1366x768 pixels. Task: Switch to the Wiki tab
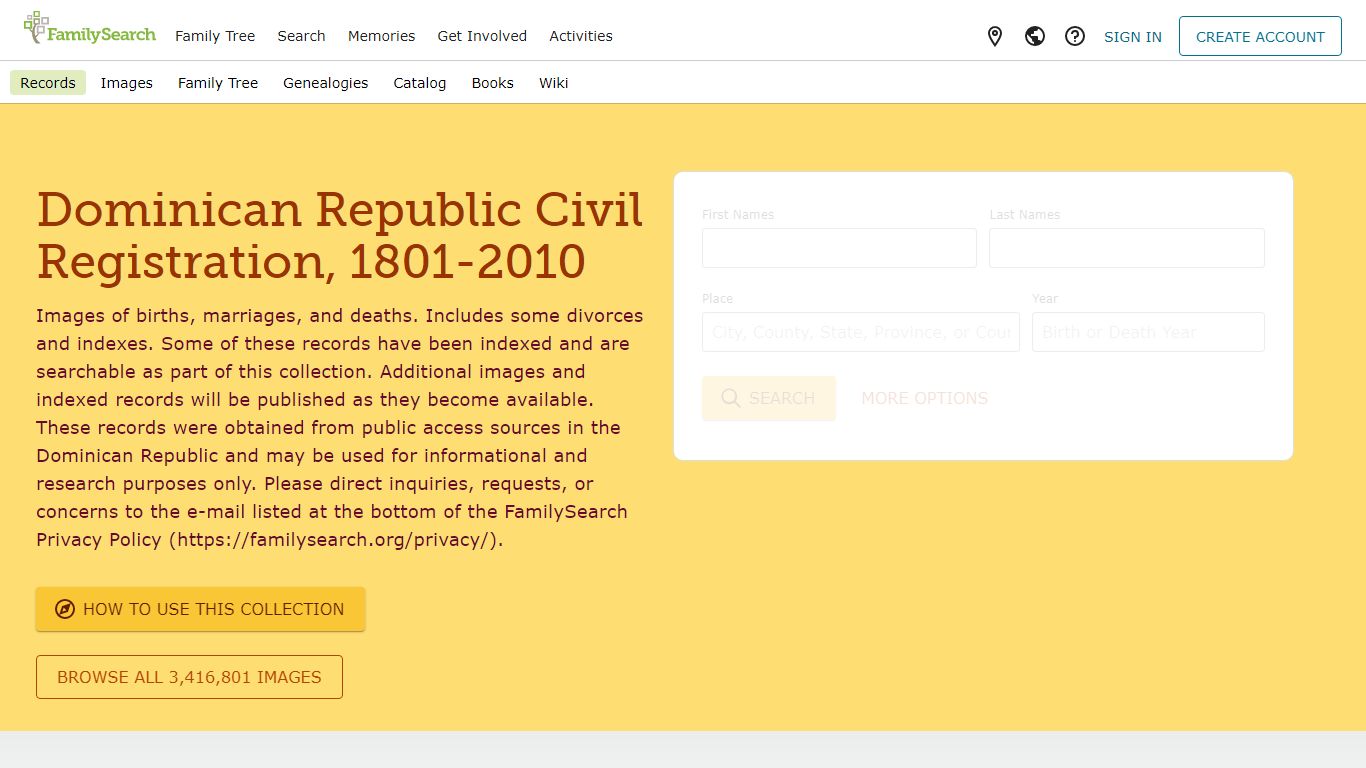tap(554, 83)
